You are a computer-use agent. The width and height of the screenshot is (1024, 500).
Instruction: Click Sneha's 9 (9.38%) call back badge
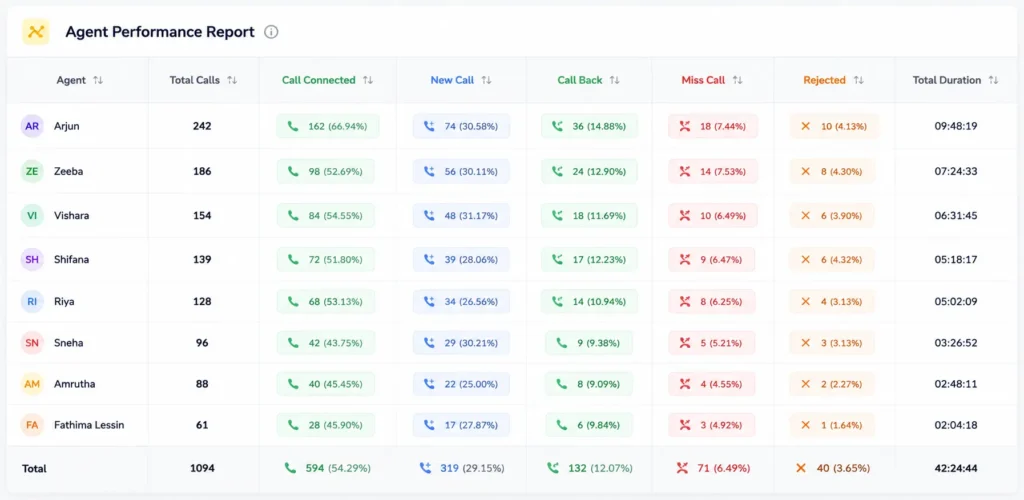click(589, 343)
